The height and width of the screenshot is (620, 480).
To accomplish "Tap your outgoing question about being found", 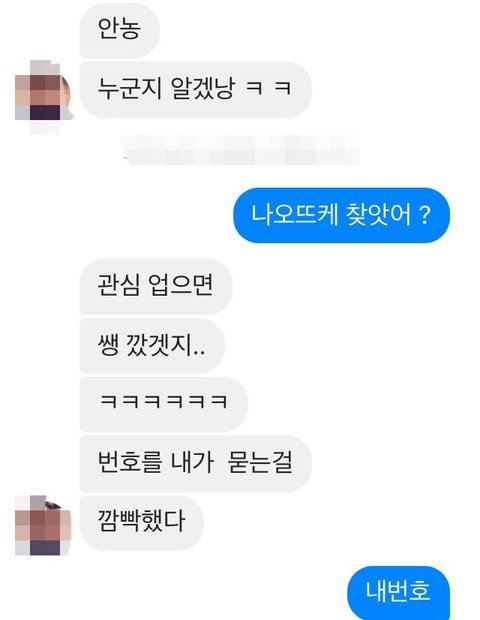I will (341, 215).
